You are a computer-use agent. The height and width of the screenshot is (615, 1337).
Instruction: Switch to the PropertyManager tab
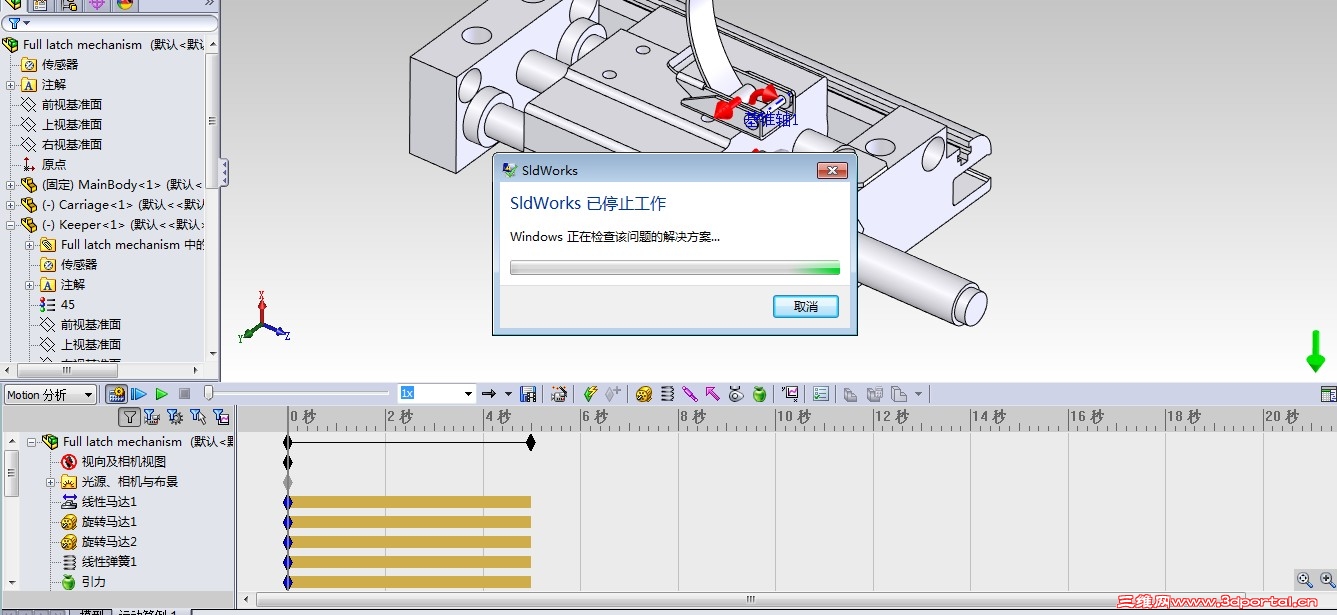40,4
